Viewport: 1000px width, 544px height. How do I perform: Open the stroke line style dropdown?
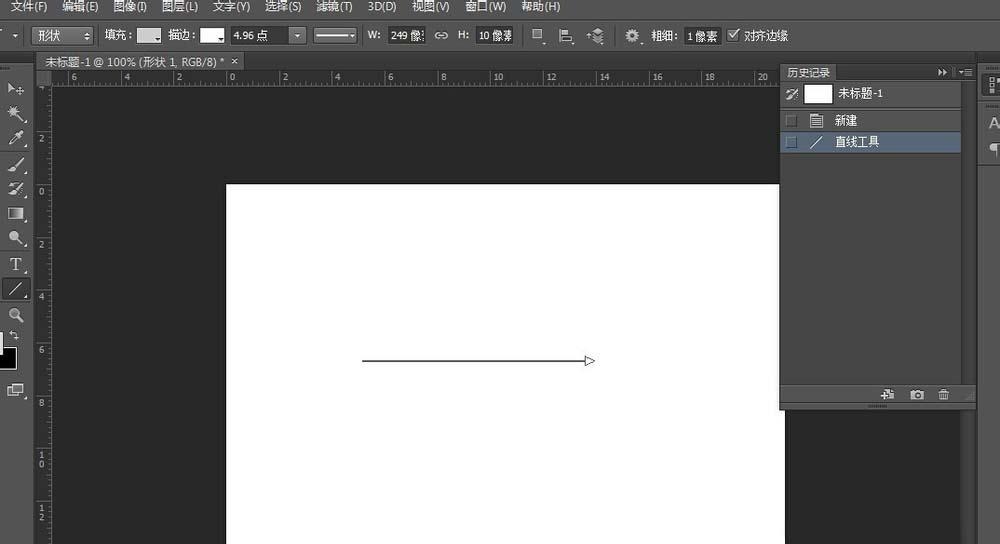[335, 36]
